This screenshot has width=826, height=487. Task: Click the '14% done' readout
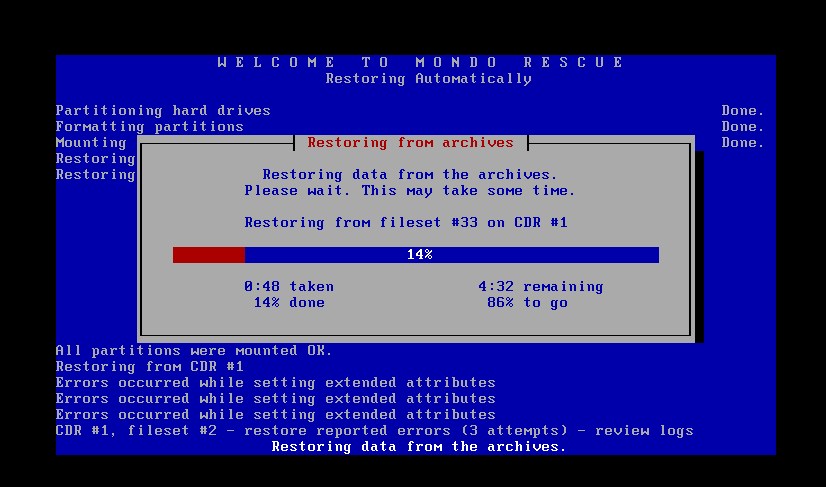(x=289, y=303)
